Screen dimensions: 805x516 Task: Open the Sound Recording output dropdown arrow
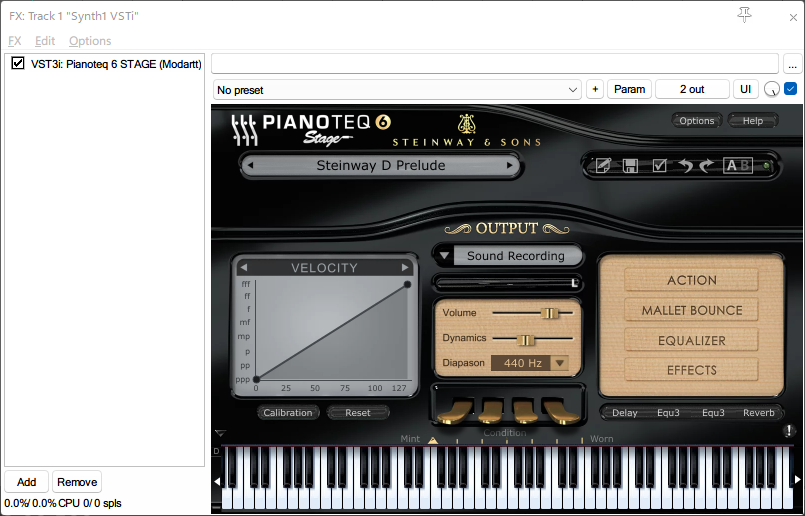click(444, 256)
